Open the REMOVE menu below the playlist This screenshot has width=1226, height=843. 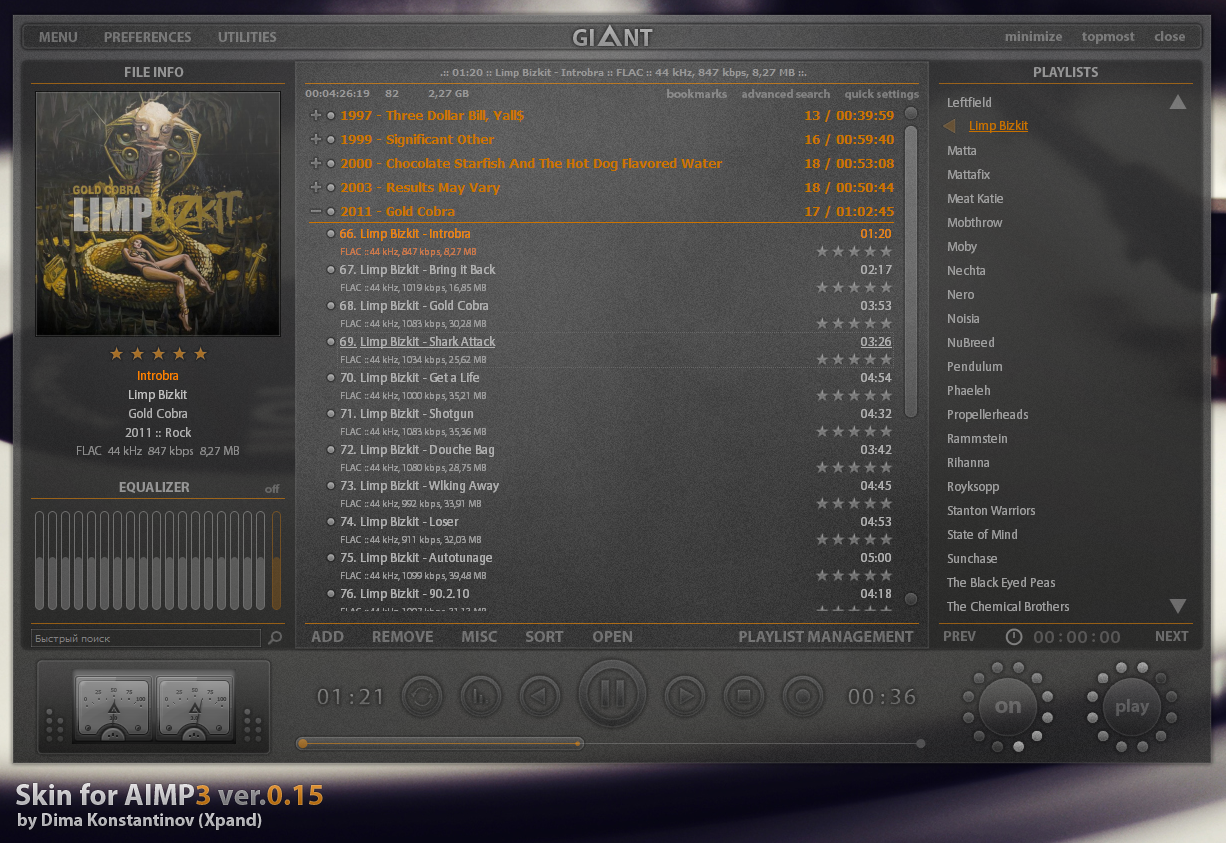[x=403, y=636]
